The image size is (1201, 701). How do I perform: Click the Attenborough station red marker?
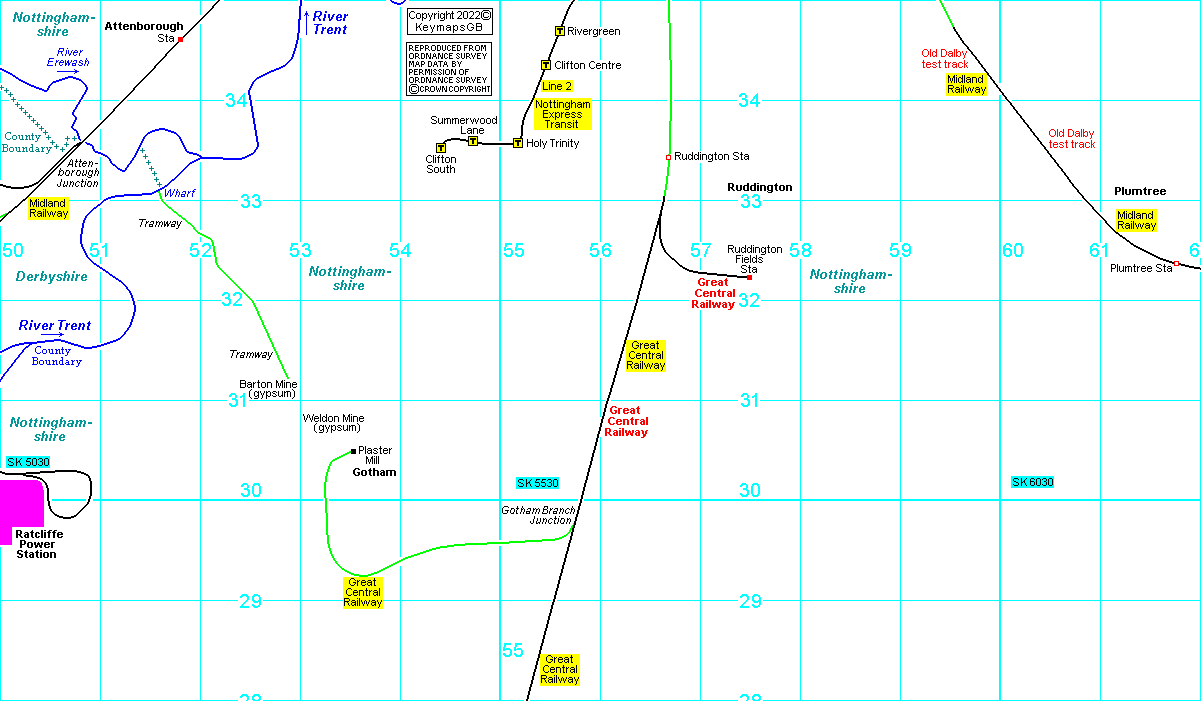pos(181,39)
